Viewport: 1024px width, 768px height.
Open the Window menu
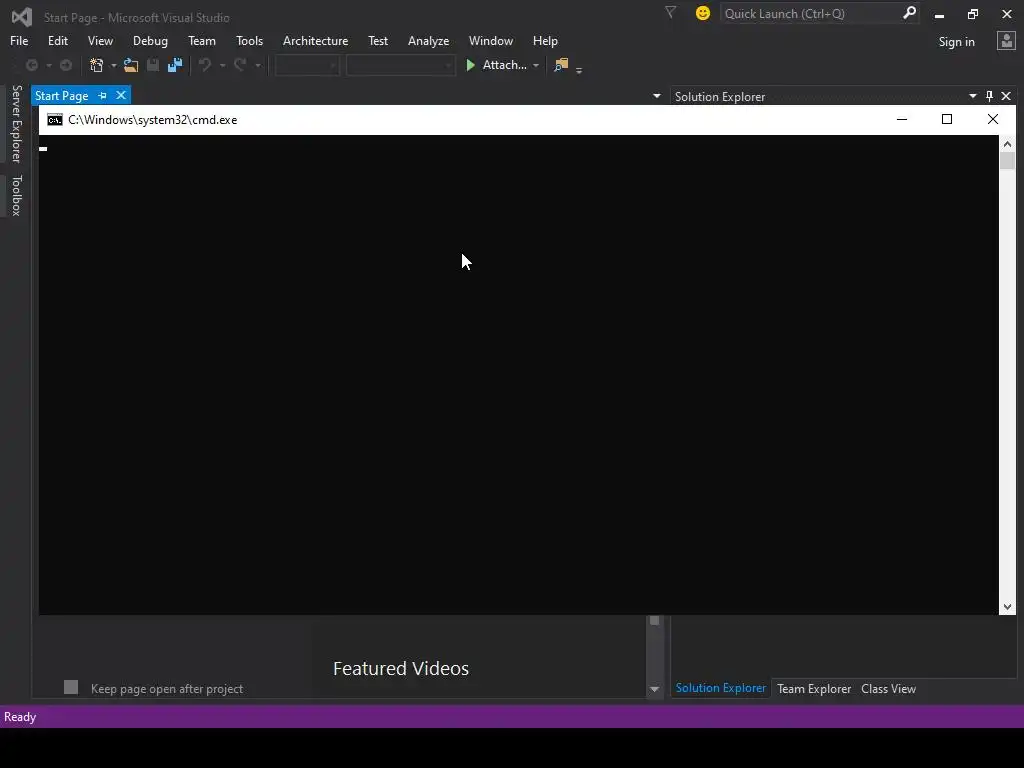click(490, 40)
